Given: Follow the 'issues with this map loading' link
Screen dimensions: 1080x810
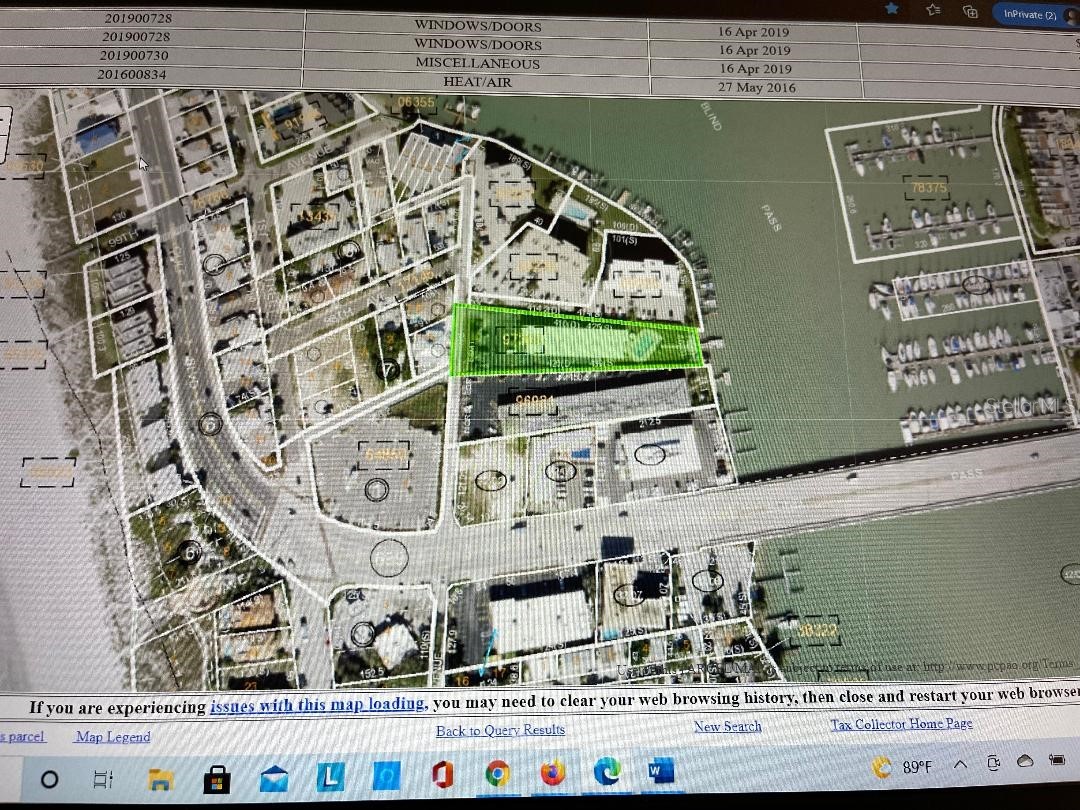Looking at the screenshot, I should pos(317,706).
